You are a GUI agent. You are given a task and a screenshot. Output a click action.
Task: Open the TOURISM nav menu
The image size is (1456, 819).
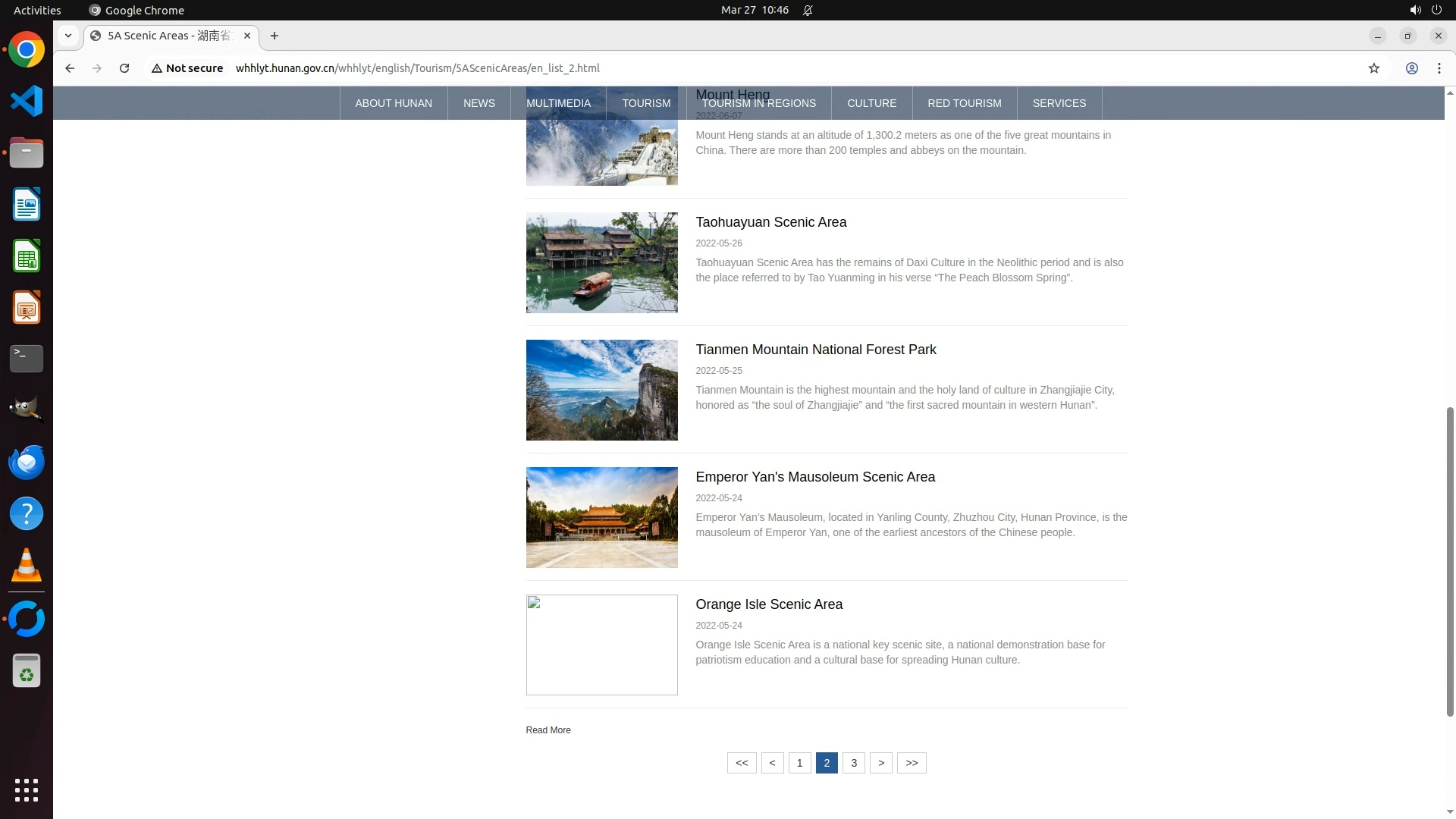click(x=646, y=103)
